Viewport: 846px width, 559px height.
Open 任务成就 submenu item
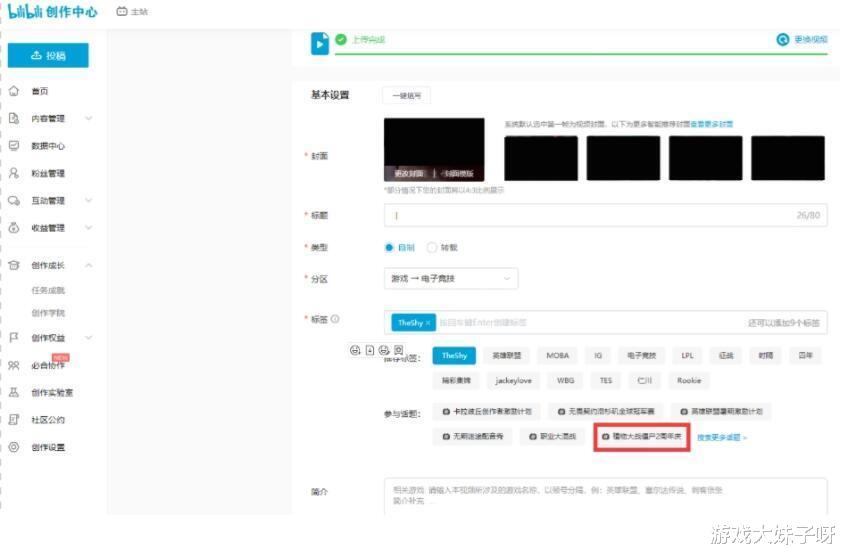pos(48,290)
